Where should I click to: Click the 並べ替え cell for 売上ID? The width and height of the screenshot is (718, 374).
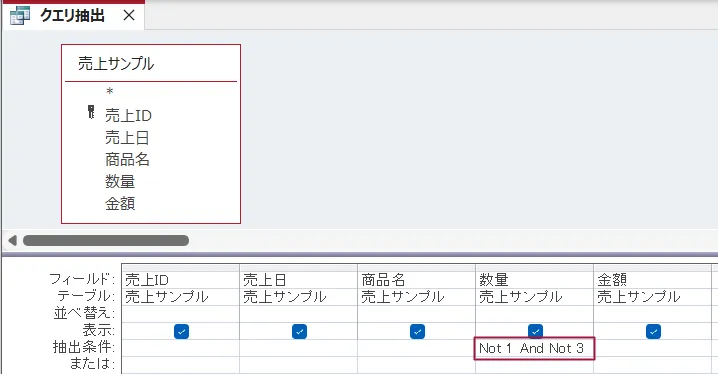click(180, 314)
